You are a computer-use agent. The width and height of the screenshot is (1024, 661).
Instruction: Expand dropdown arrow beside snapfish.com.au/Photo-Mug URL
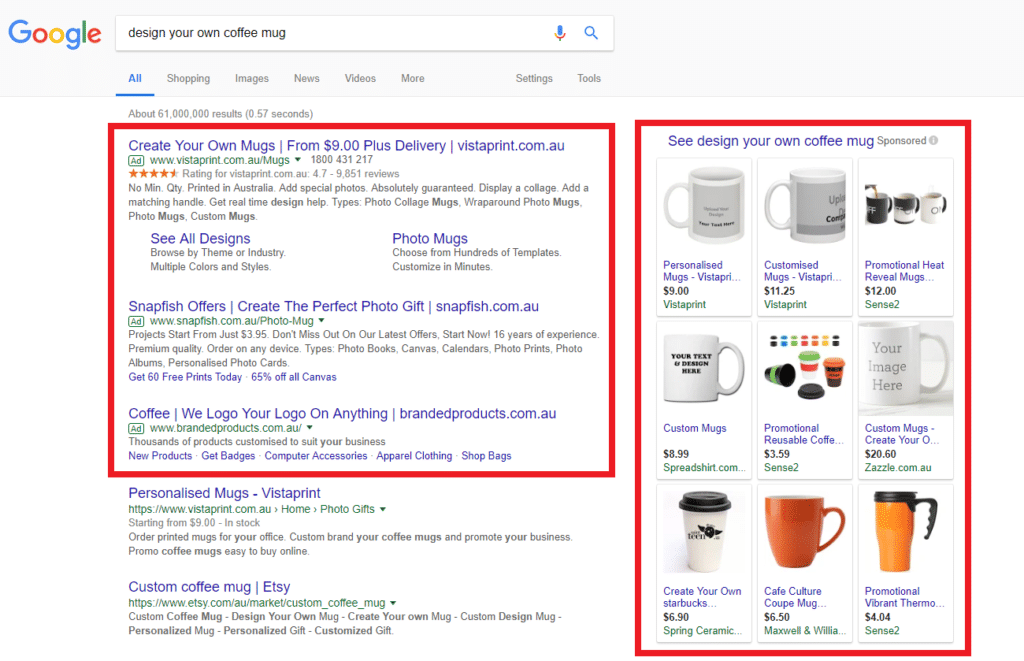321,321
